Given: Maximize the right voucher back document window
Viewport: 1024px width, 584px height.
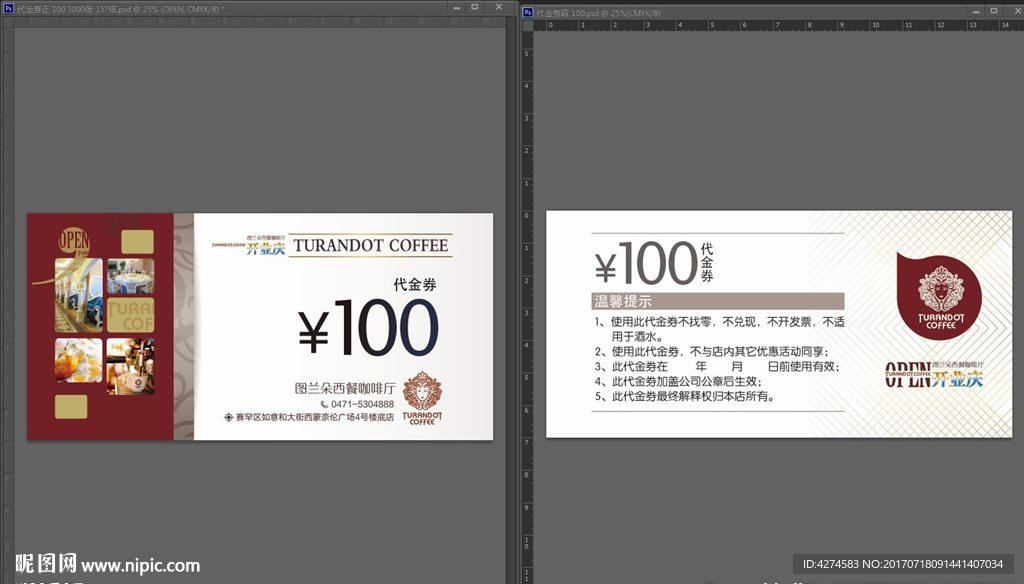Looking at the screenshot, I should pos(992,12).
